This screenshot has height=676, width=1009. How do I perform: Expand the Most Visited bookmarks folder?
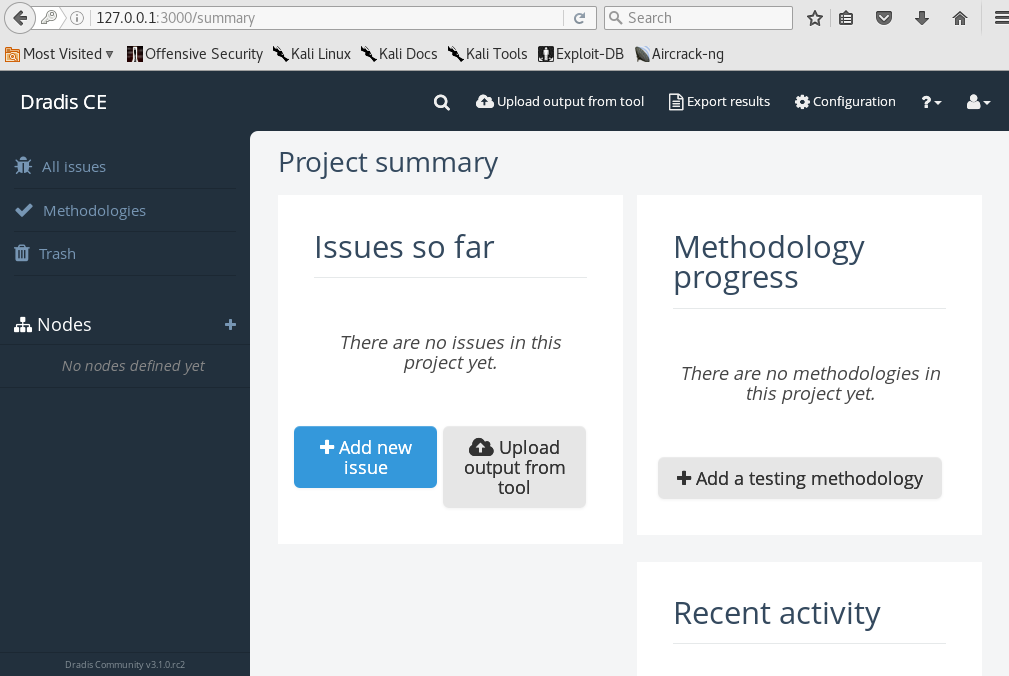(x=60, y=54)
